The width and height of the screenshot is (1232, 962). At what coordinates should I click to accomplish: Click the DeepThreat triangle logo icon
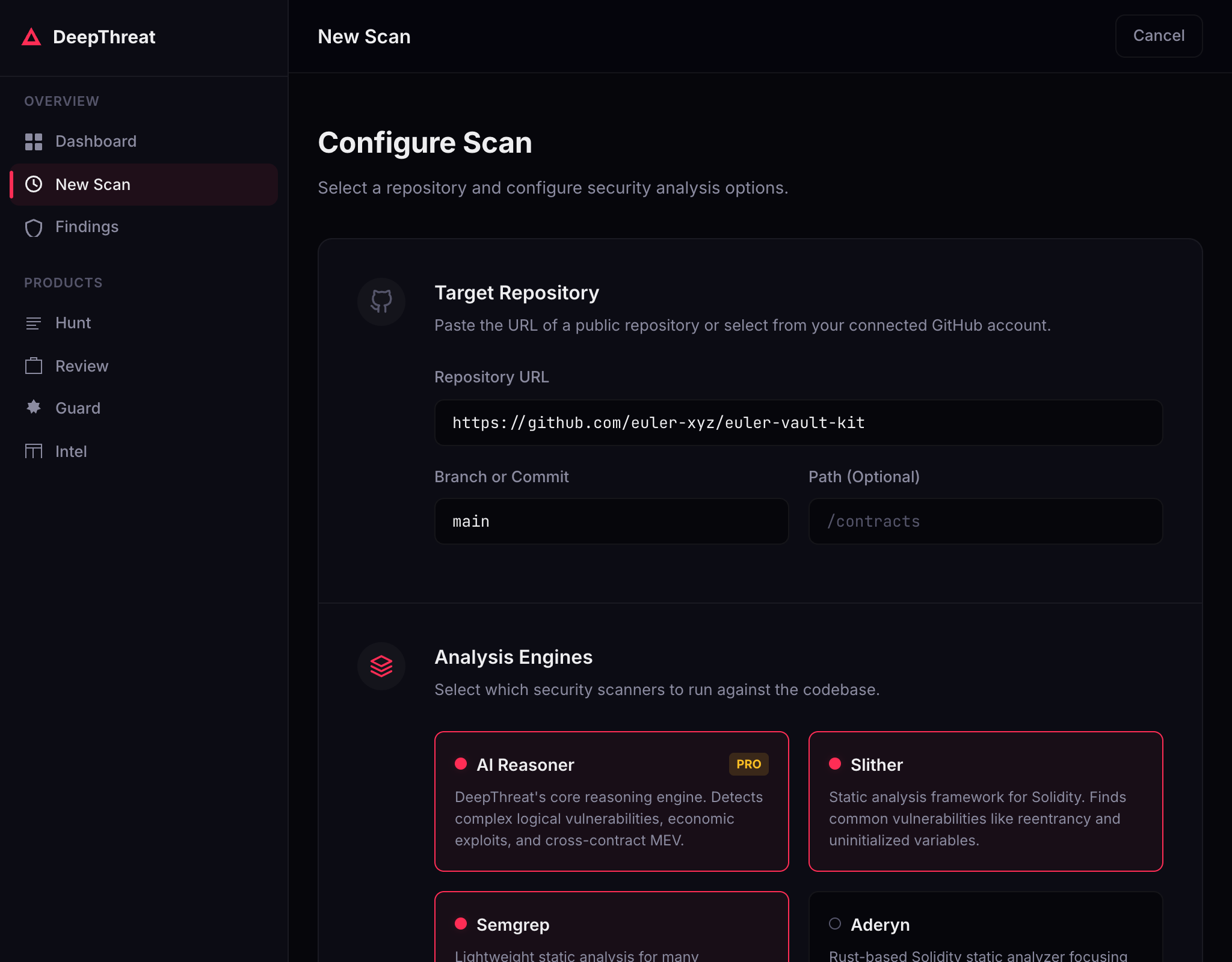(31, 37)
